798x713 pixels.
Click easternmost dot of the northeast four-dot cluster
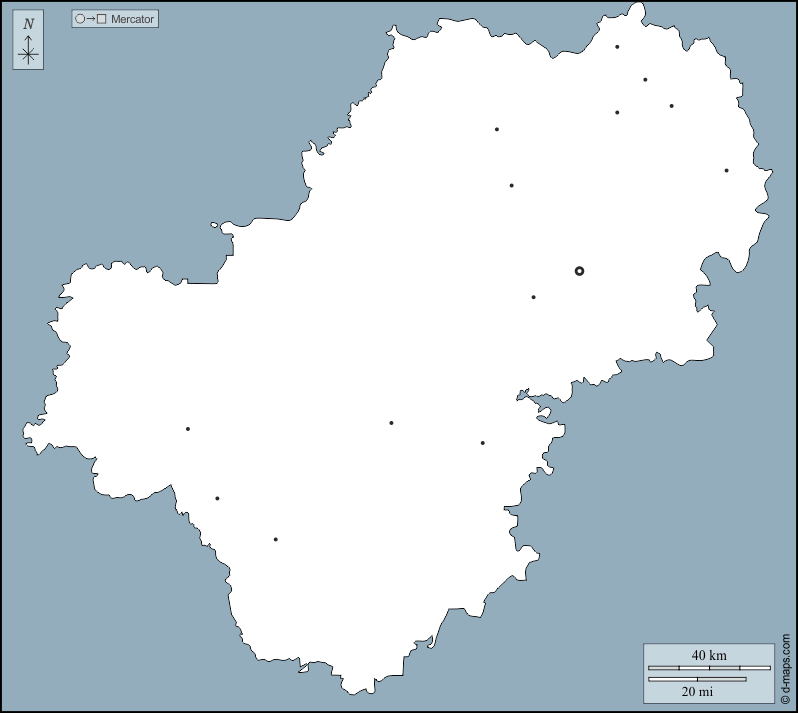(671, 106)
